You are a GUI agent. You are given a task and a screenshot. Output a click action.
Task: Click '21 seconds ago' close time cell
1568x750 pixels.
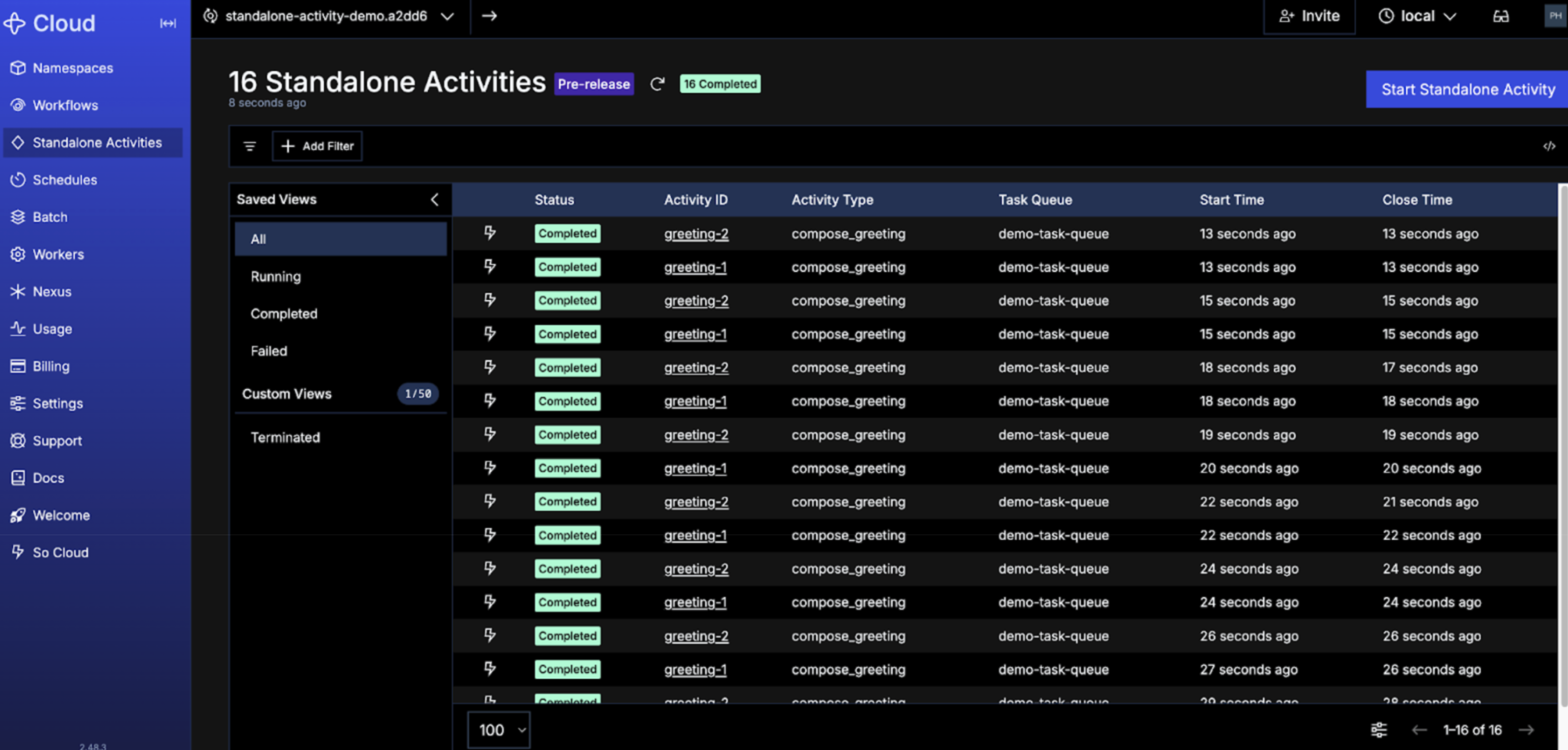coord(1430,502)
